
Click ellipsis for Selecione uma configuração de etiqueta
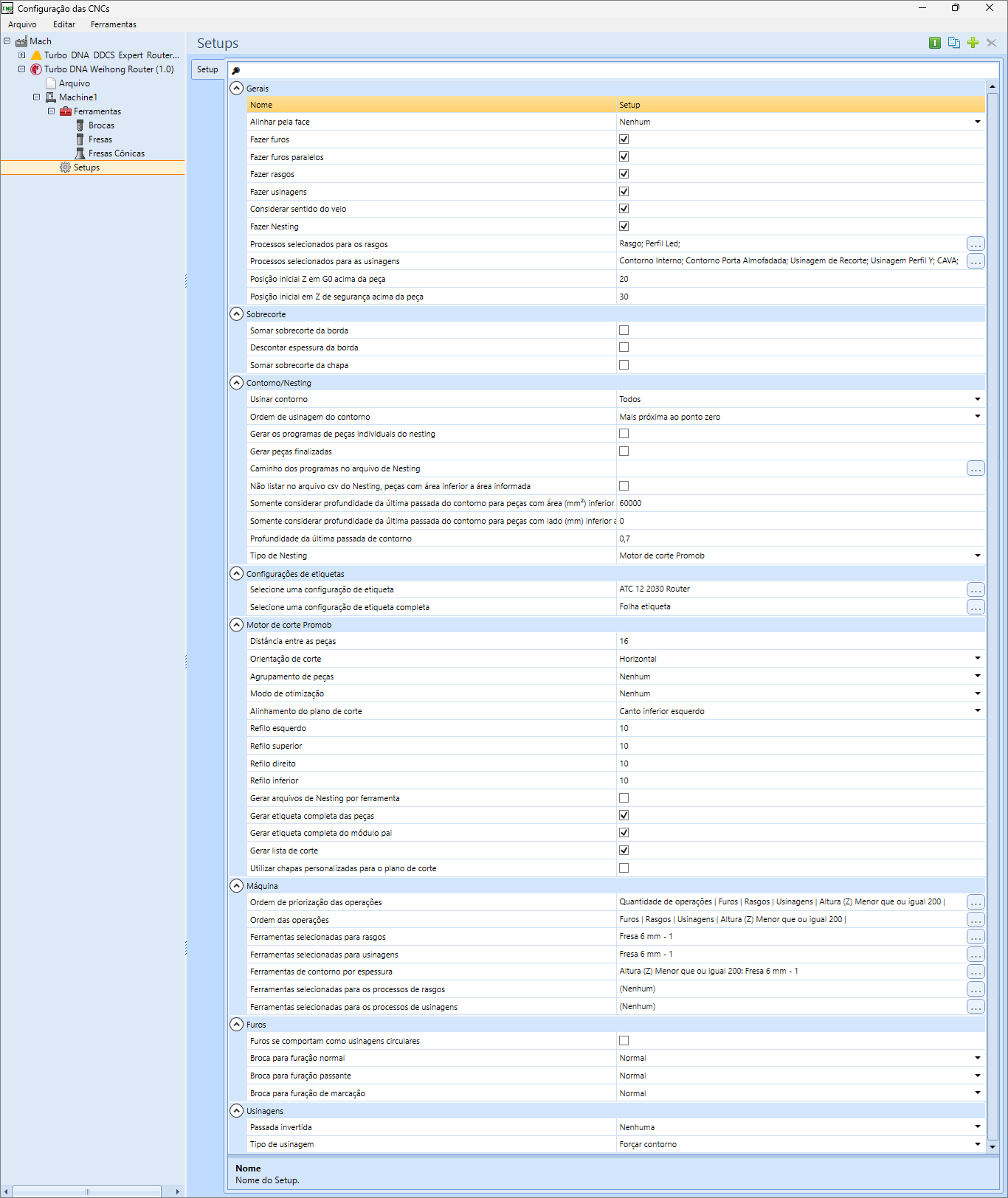pyautogui.click(x=976, y=589)
